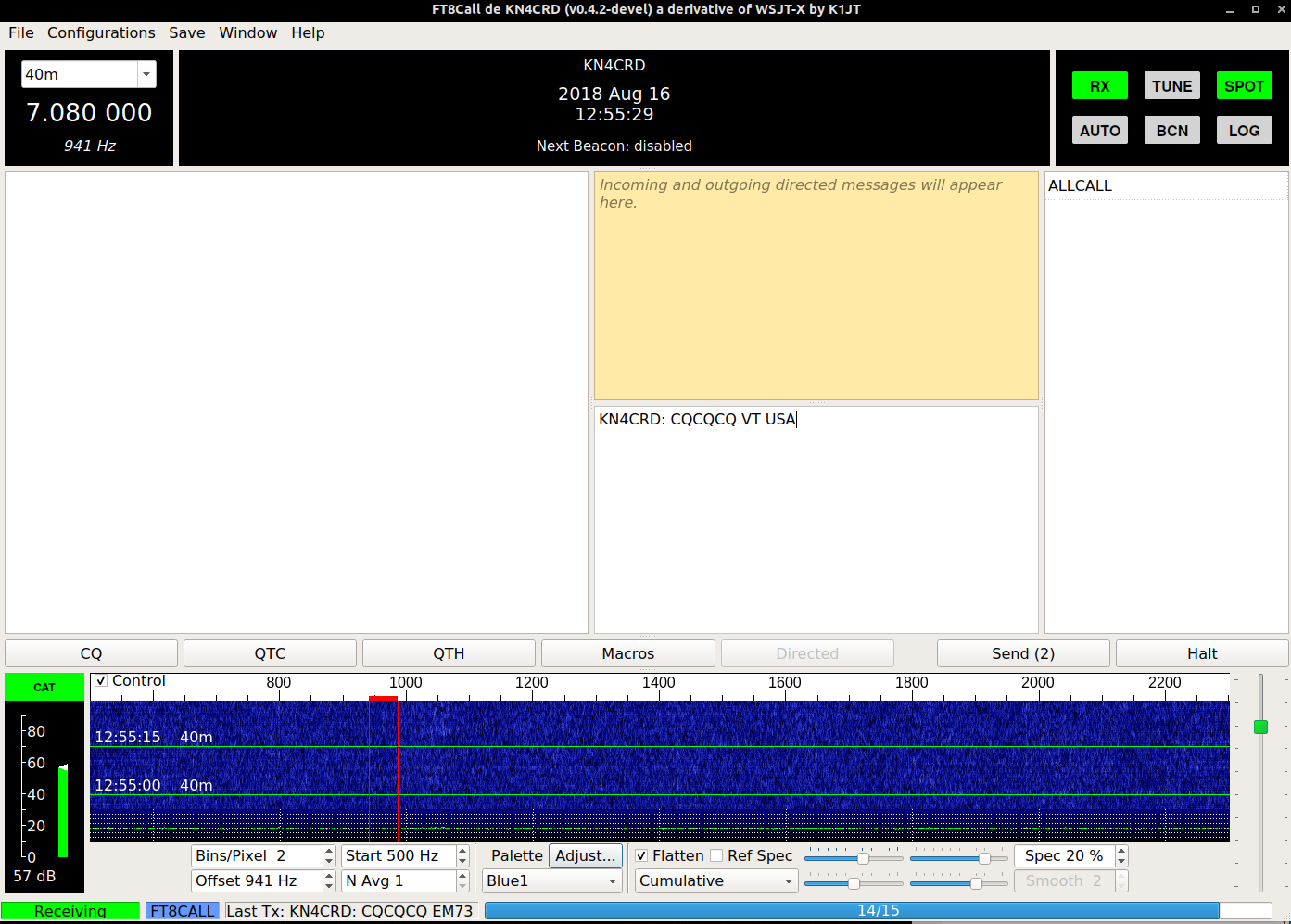Decrease the Spec 20 % value

(x=1121, y=861)
